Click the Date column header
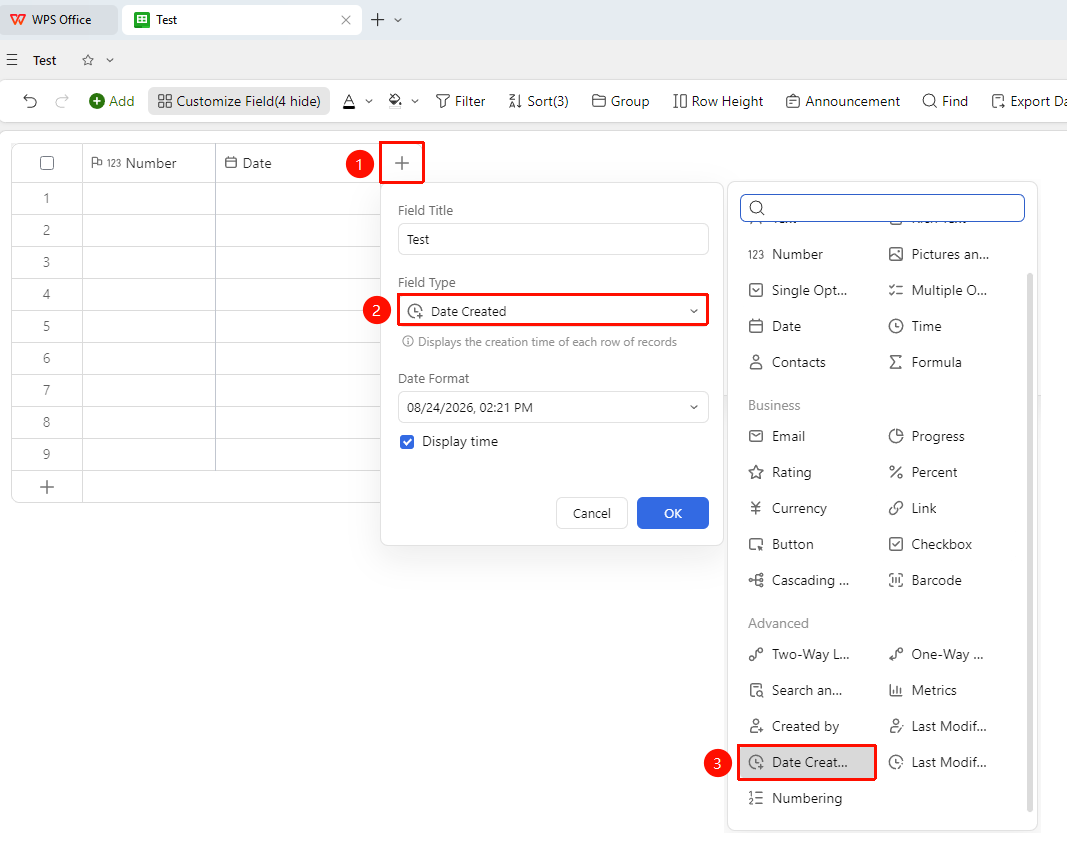Viewport: 1067px width, 848px height. point(297,163)
